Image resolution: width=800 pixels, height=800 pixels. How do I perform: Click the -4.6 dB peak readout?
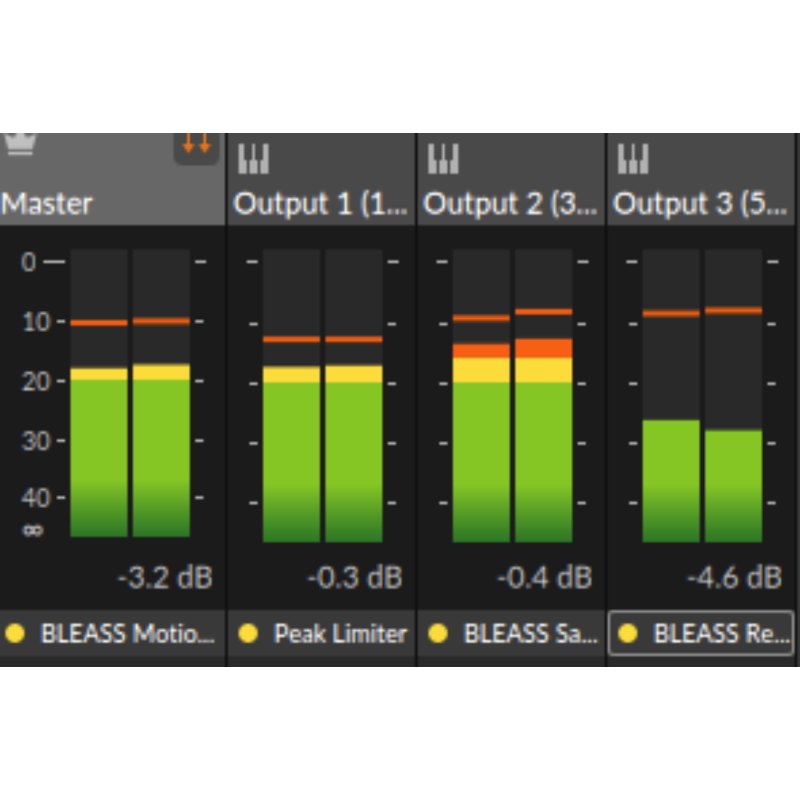[x=735, y=578]
